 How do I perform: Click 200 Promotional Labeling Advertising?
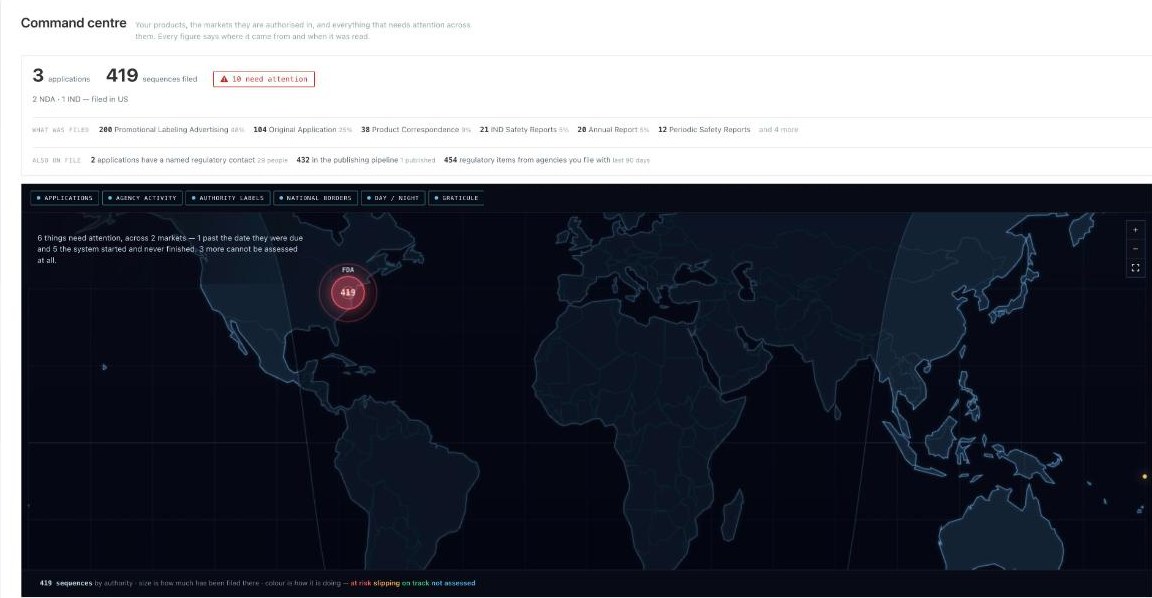tap(171, 129)
